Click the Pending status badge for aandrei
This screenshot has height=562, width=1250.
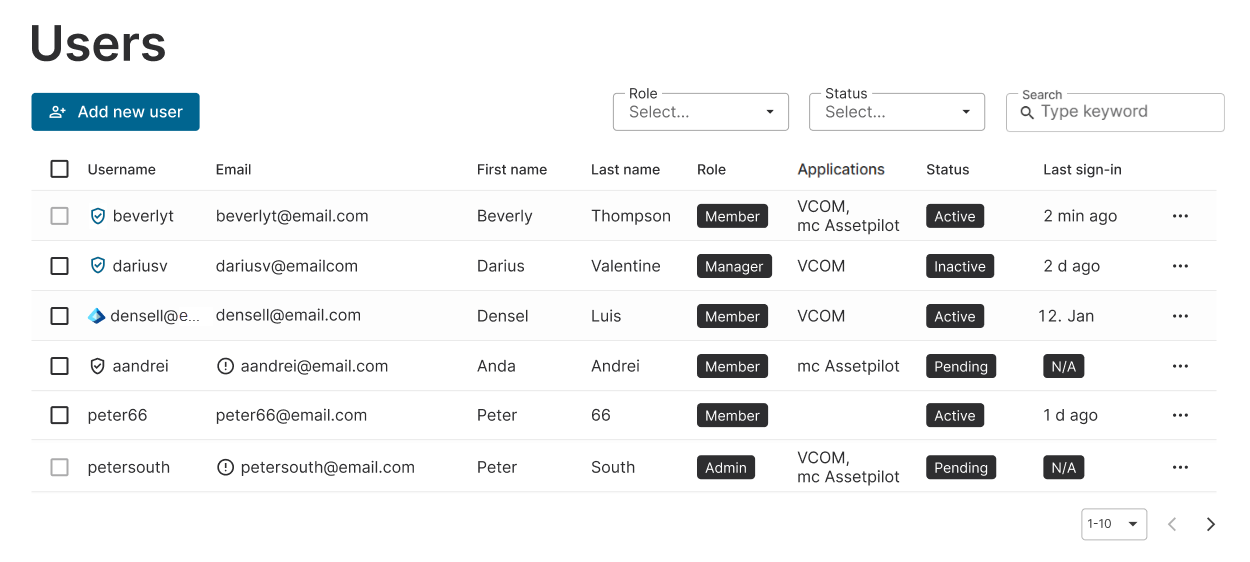(x=960, y=366)
